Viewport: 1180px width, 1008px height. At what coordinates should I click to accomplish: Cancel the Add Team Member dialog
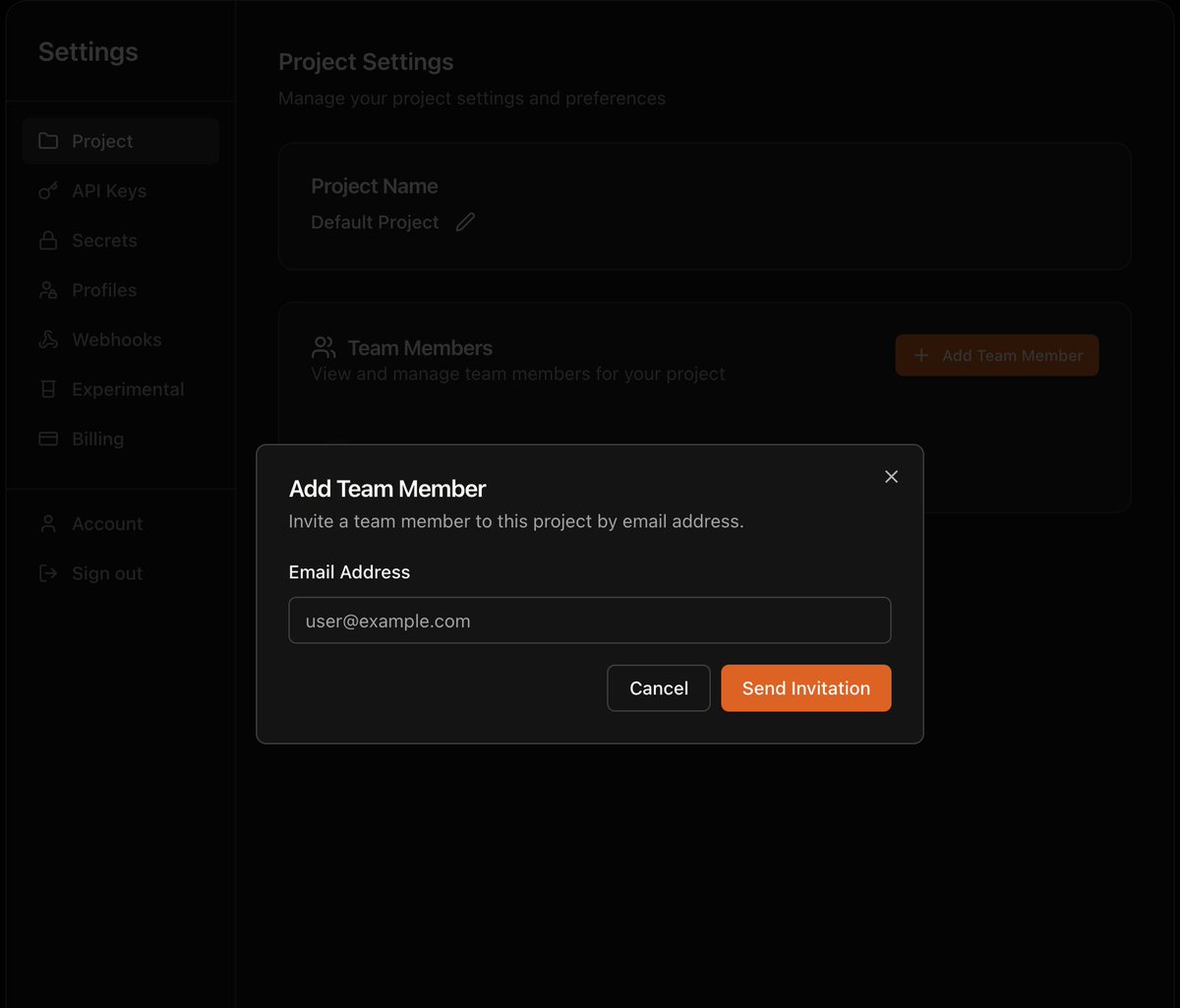tap(658, 687)
